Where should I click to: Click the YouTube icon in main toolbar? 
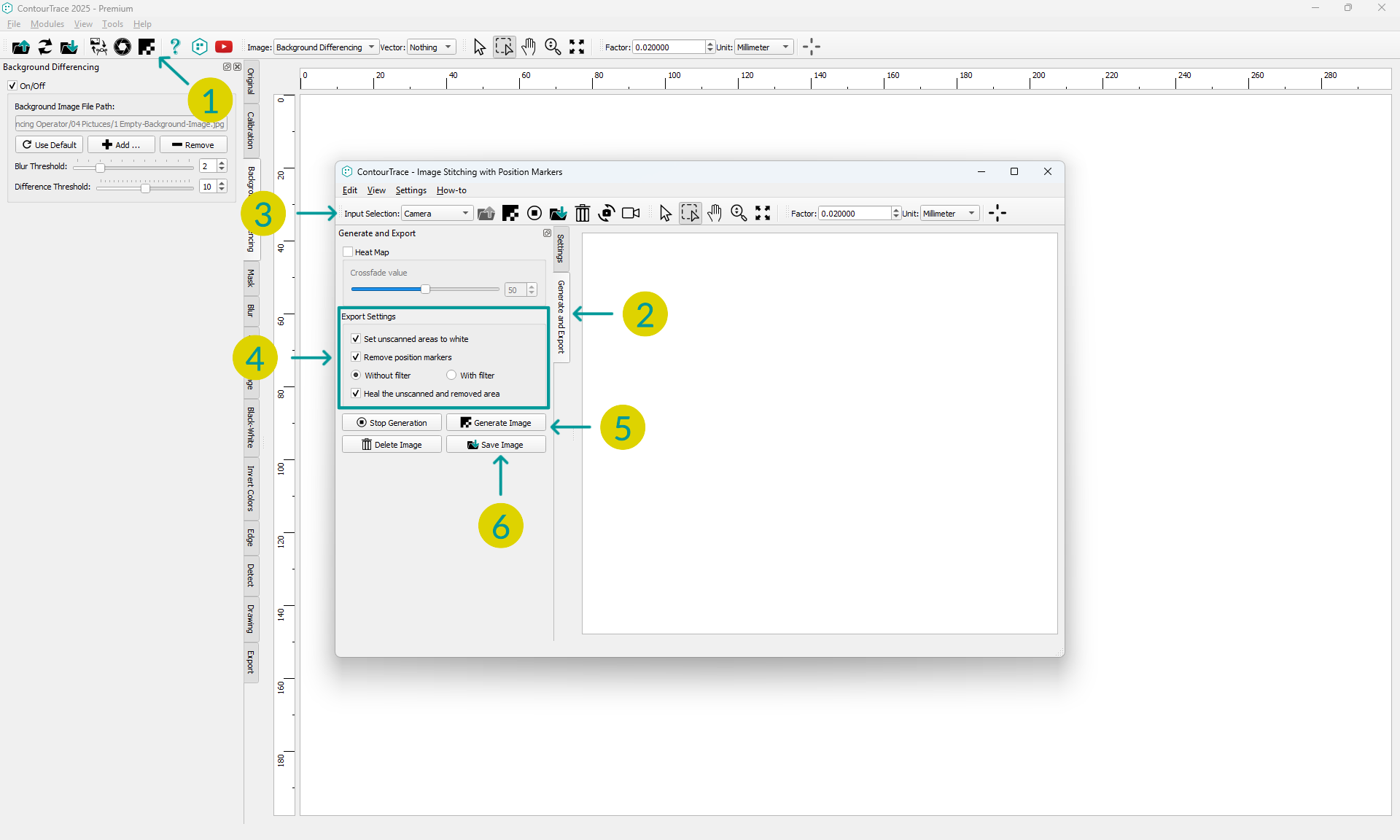[x=224, y=47]
